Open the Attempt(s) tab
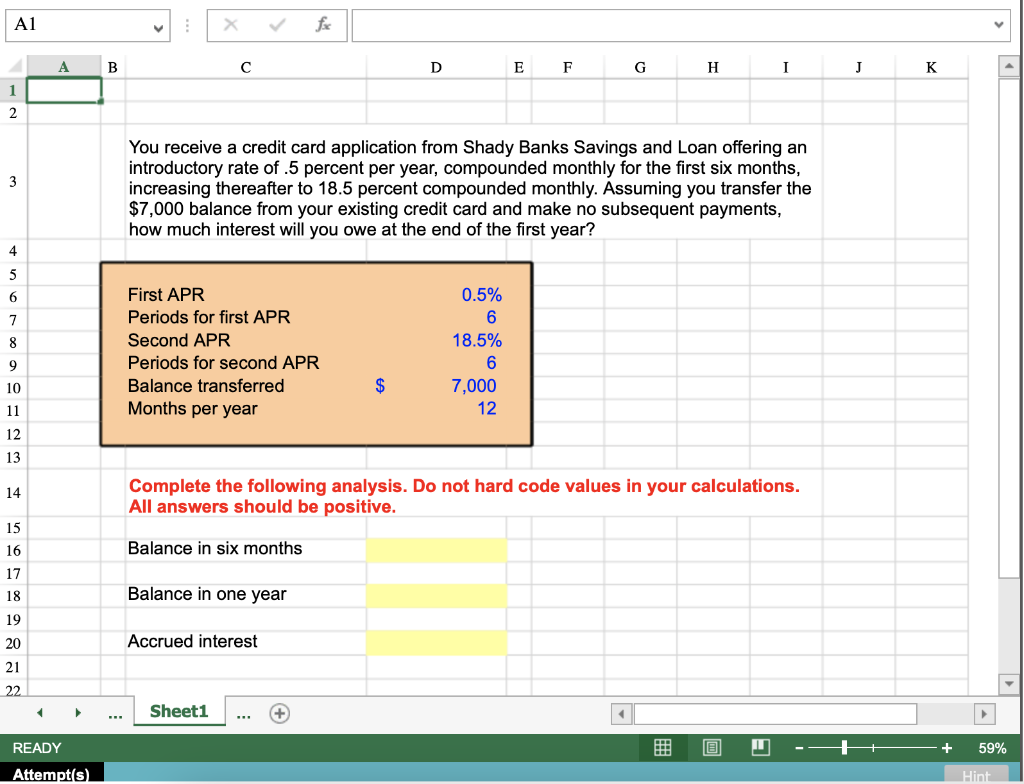The height and width of the screenshot is (784, 1024). coord(51,774)
